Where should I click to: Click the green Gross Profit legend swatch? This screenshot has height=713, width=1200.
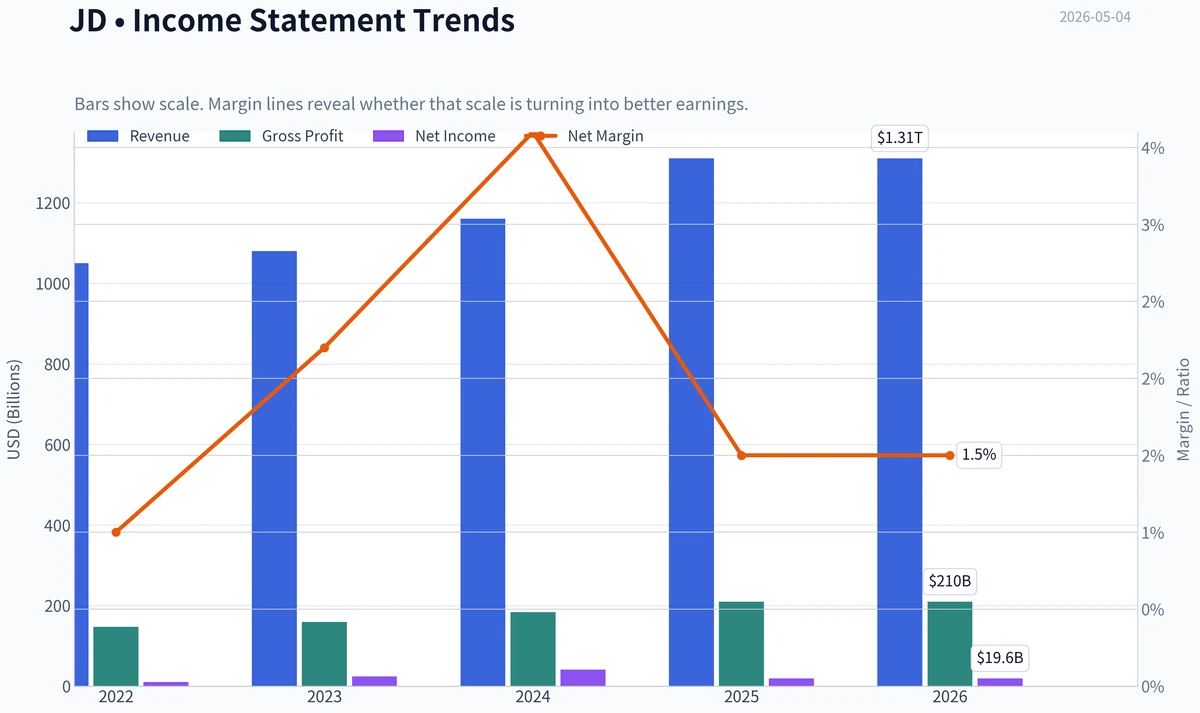(x=235, y=136)
